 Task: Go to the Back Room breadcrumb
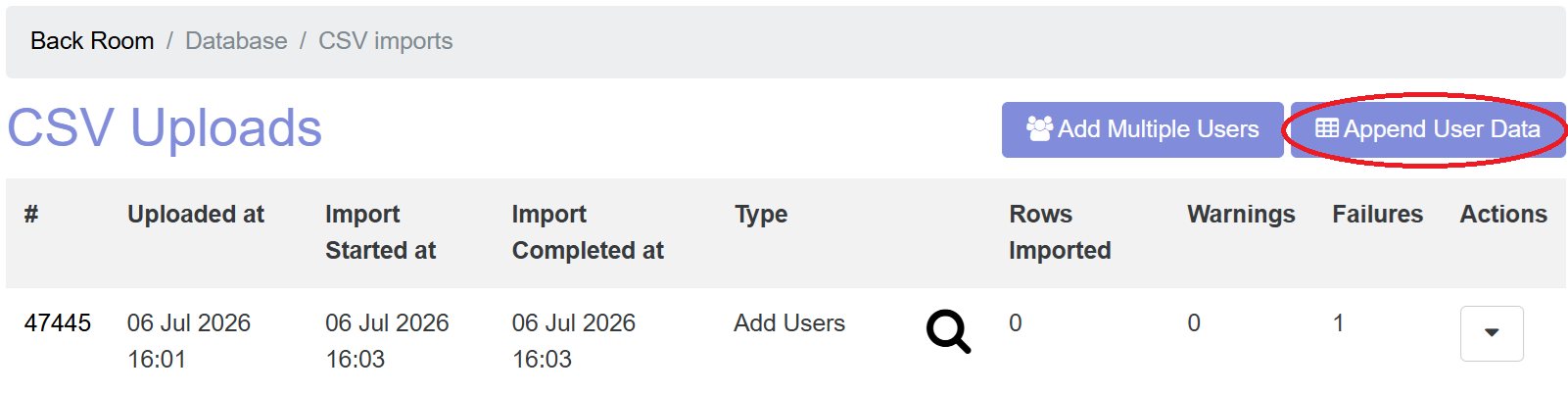[92, 41]
